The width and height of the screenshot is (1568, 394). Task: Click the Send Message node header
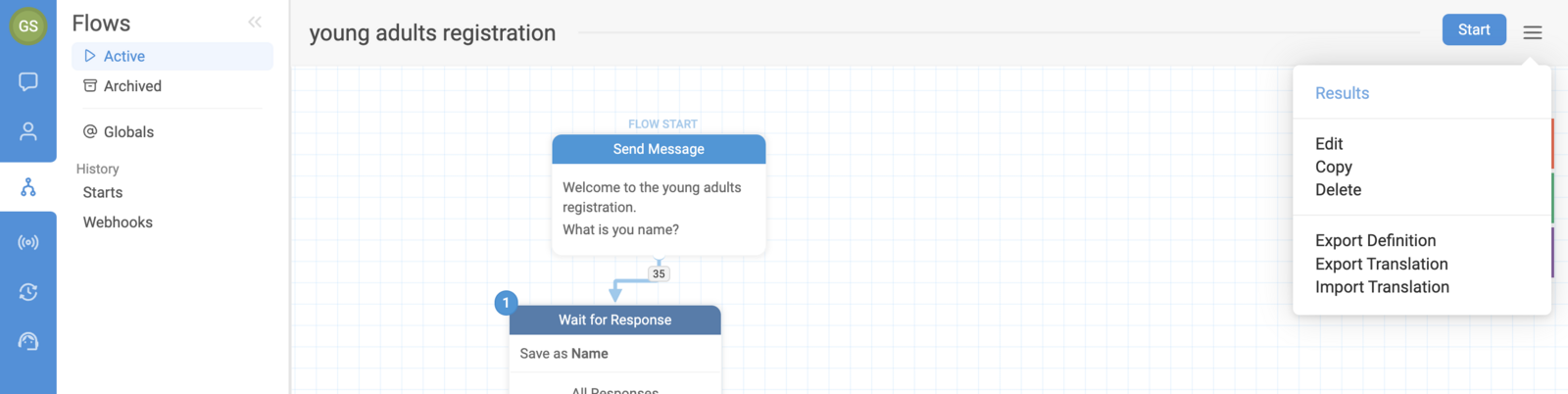(x=659, y=149)
